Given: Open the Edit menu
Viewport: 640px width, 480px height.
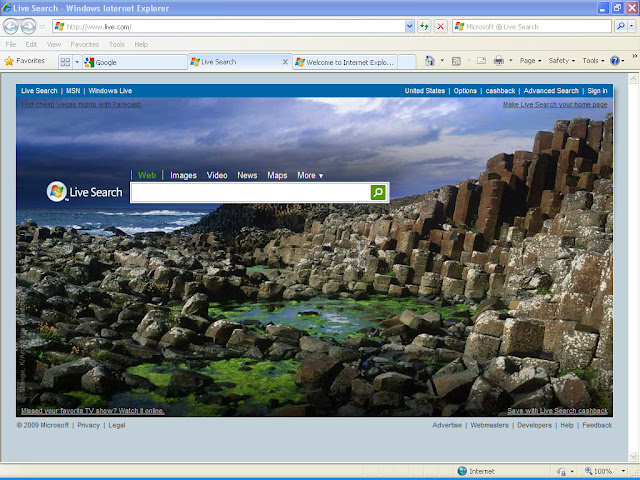Looking at the screenshot, I should coord(31,44).
